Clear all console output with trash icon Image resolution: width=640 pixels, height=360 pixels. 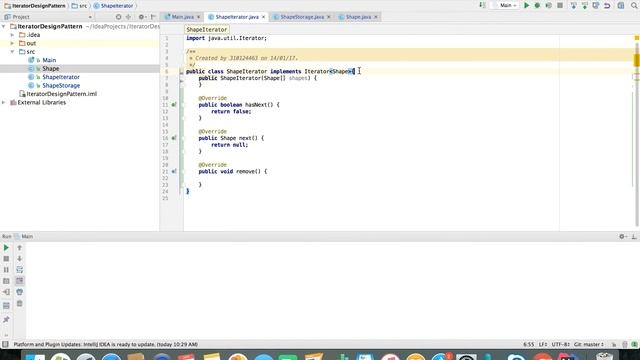tap(19, 303)
